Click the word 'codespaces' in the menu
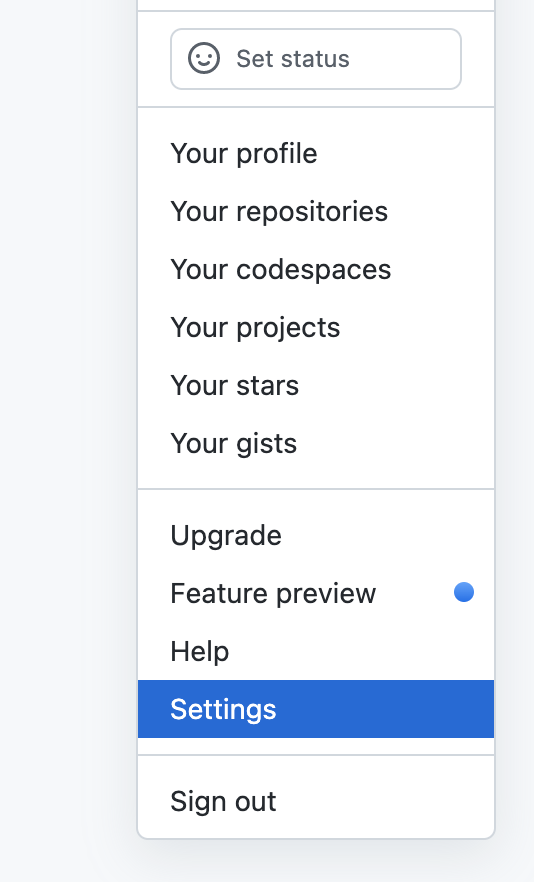This screenshot has height=882, width=534. point(313,270)
